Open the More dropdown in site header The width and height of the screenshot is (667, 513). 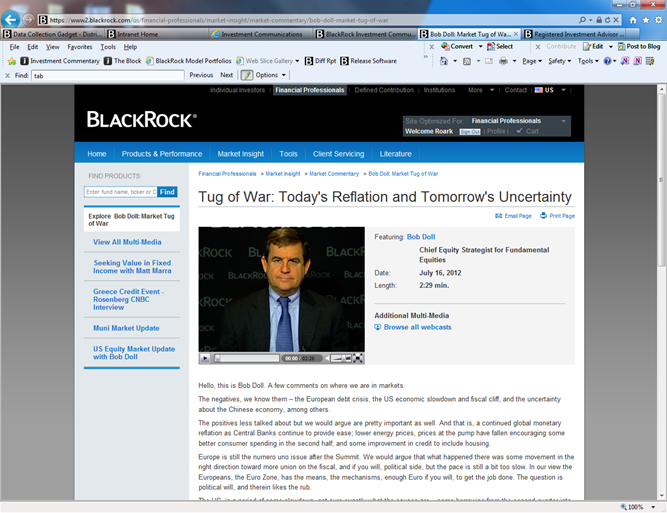coord(481,90)
